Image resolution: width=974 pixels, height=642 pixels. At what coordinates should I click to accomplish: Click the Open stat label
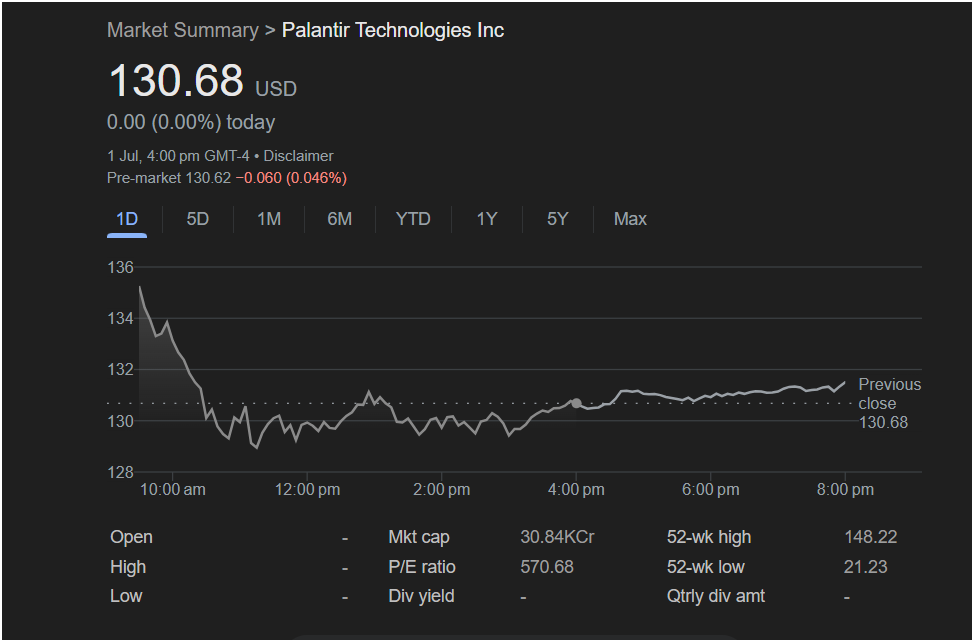point(131,537)
